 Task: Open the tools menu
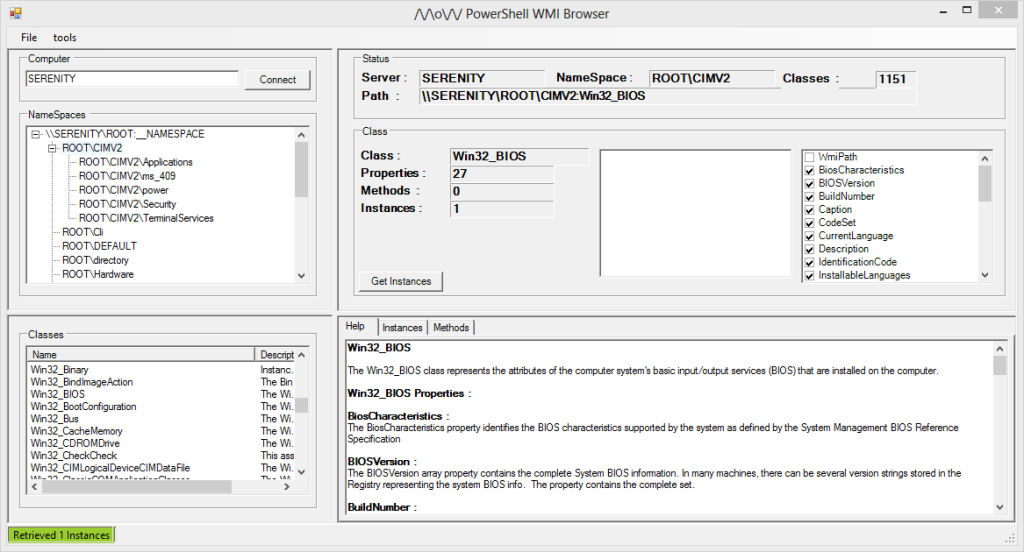(x=65, y=37)
